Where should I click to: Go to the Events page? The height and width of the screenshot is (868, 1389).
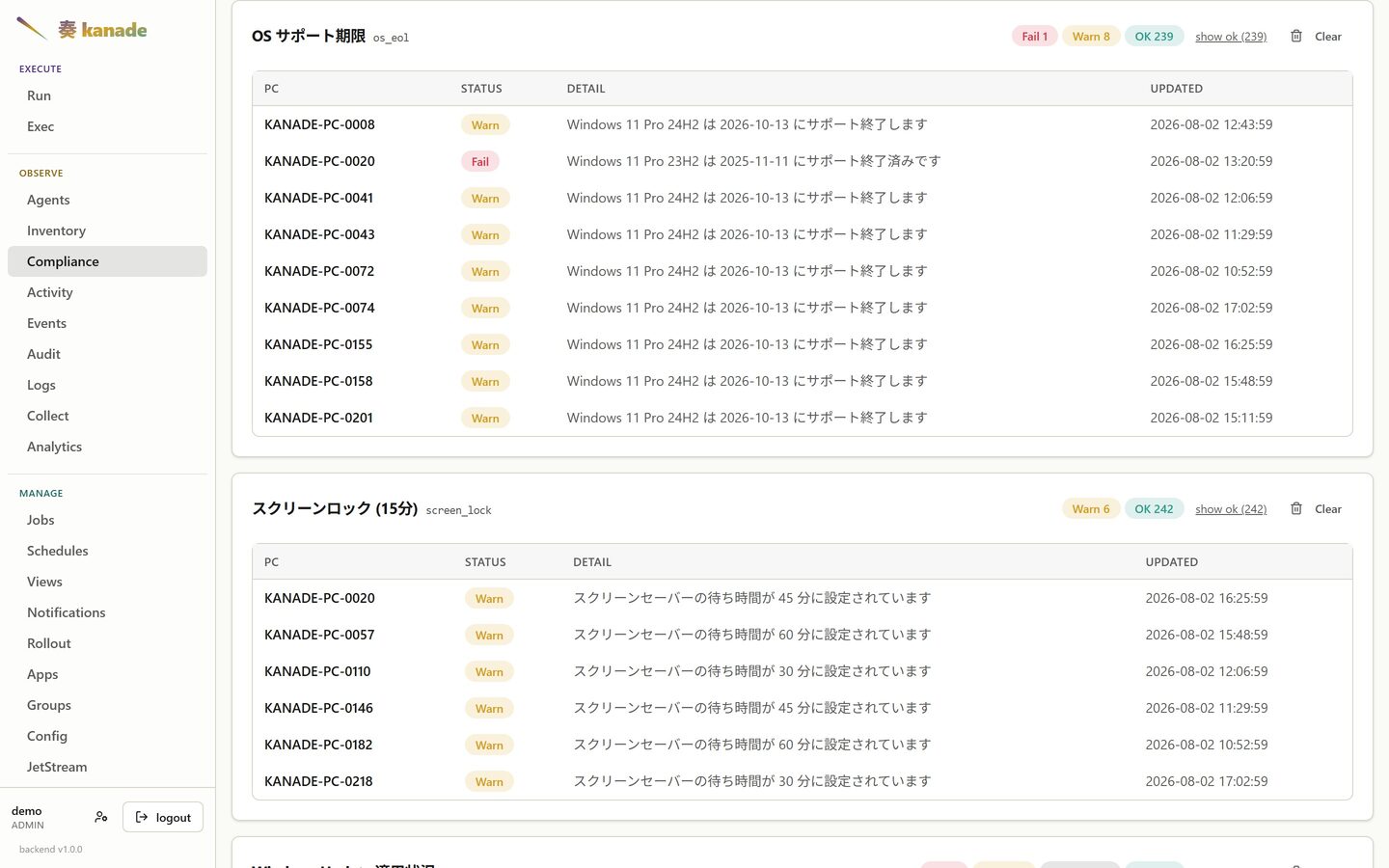(x=107, y=323)
